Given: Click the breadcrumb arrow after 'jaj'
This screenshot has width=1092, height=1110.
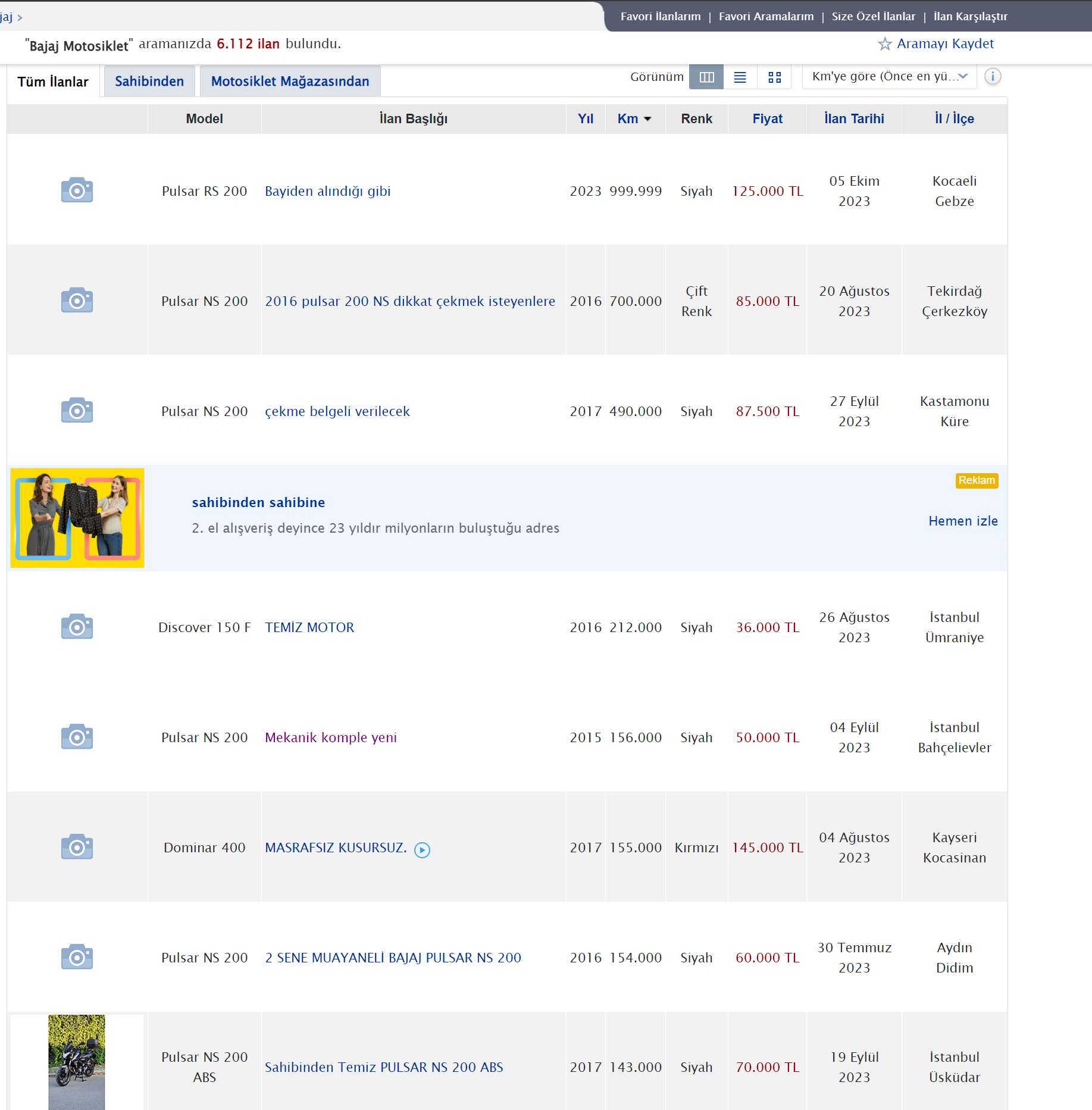Looking at the screenshot, I should pyautogui.click(x=20, y=18).
